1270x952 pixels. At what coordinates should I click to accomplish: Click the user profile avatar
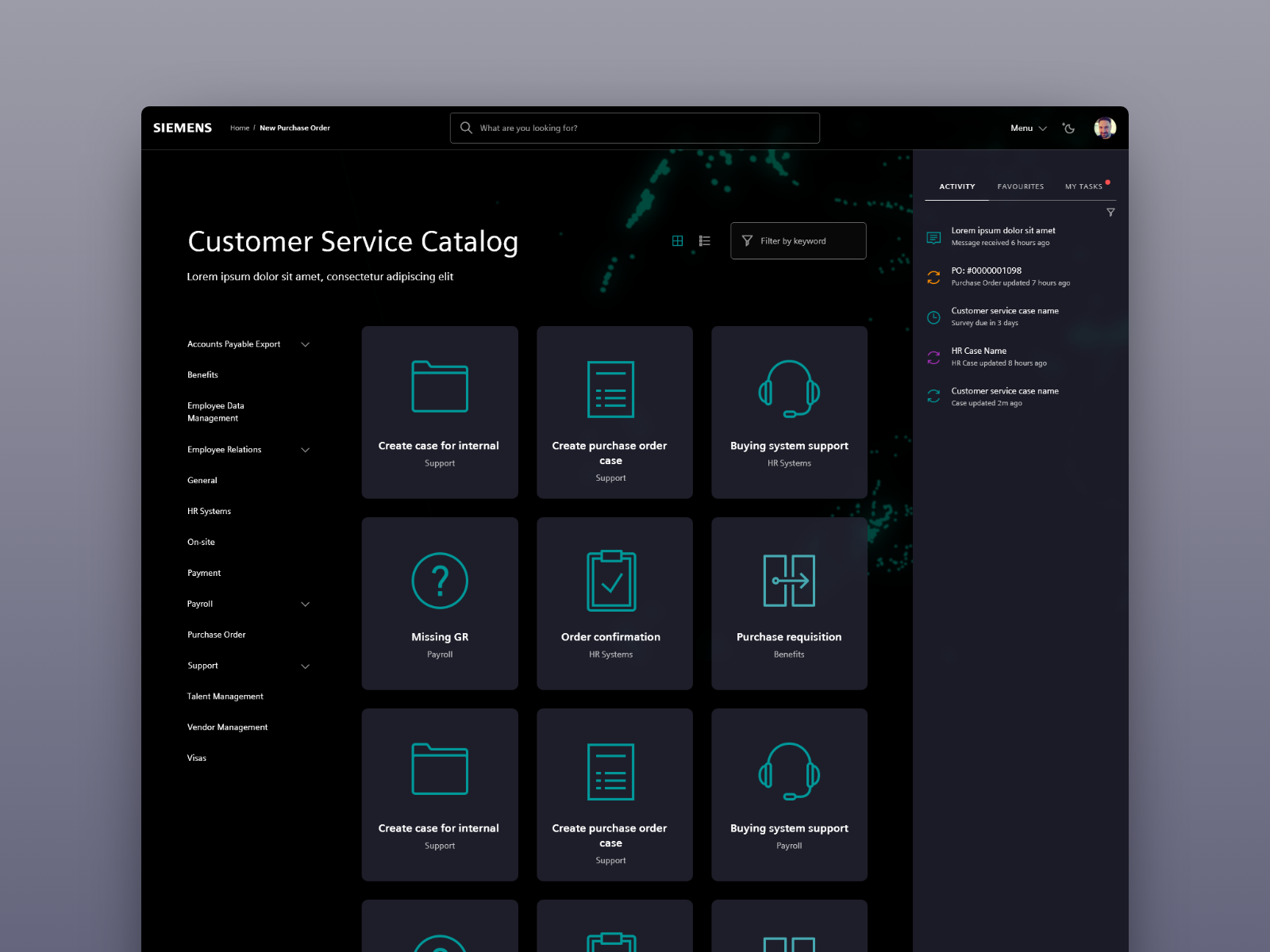click(1104, 127)
